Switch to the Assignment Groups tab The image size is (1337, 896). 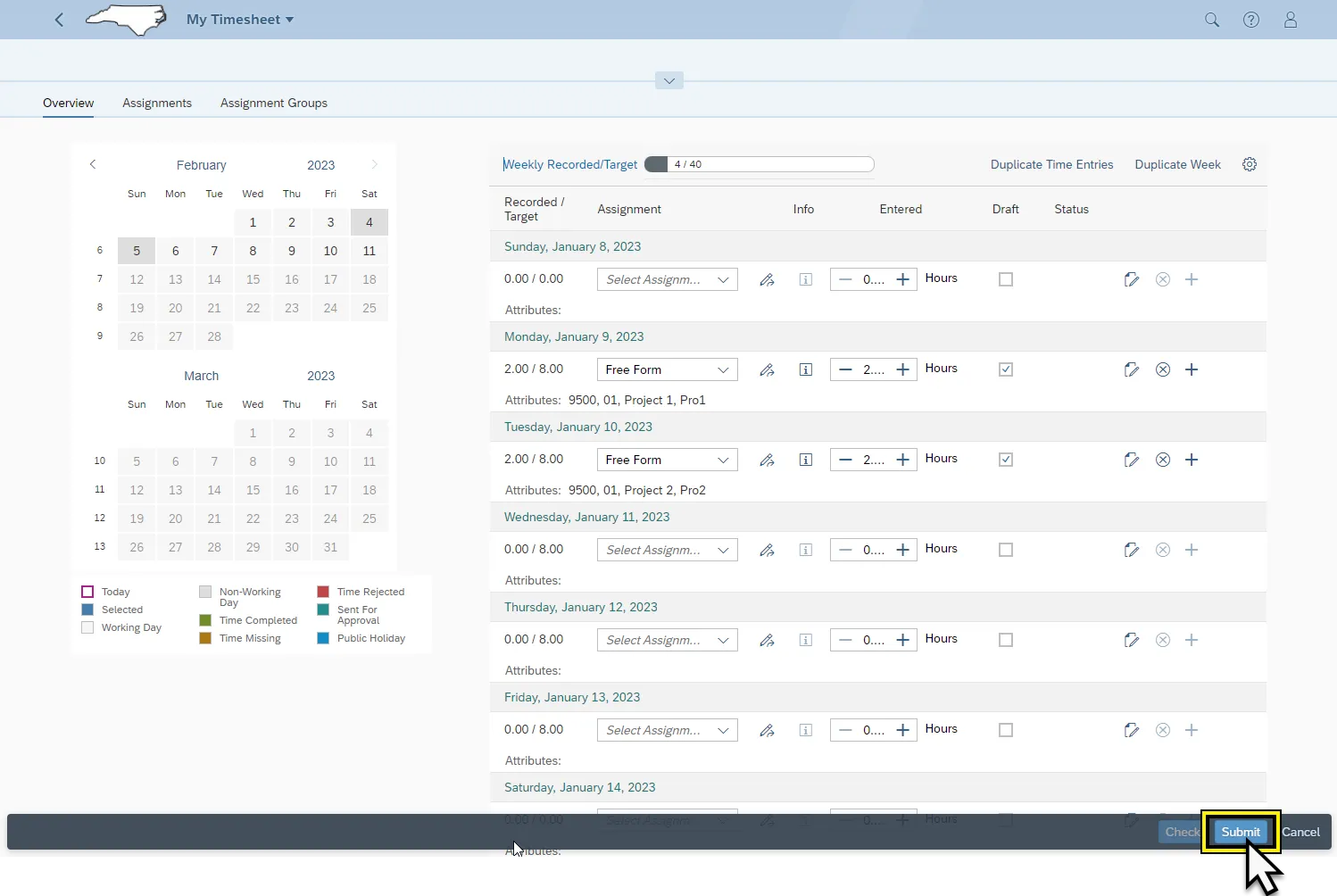[274, 103]
